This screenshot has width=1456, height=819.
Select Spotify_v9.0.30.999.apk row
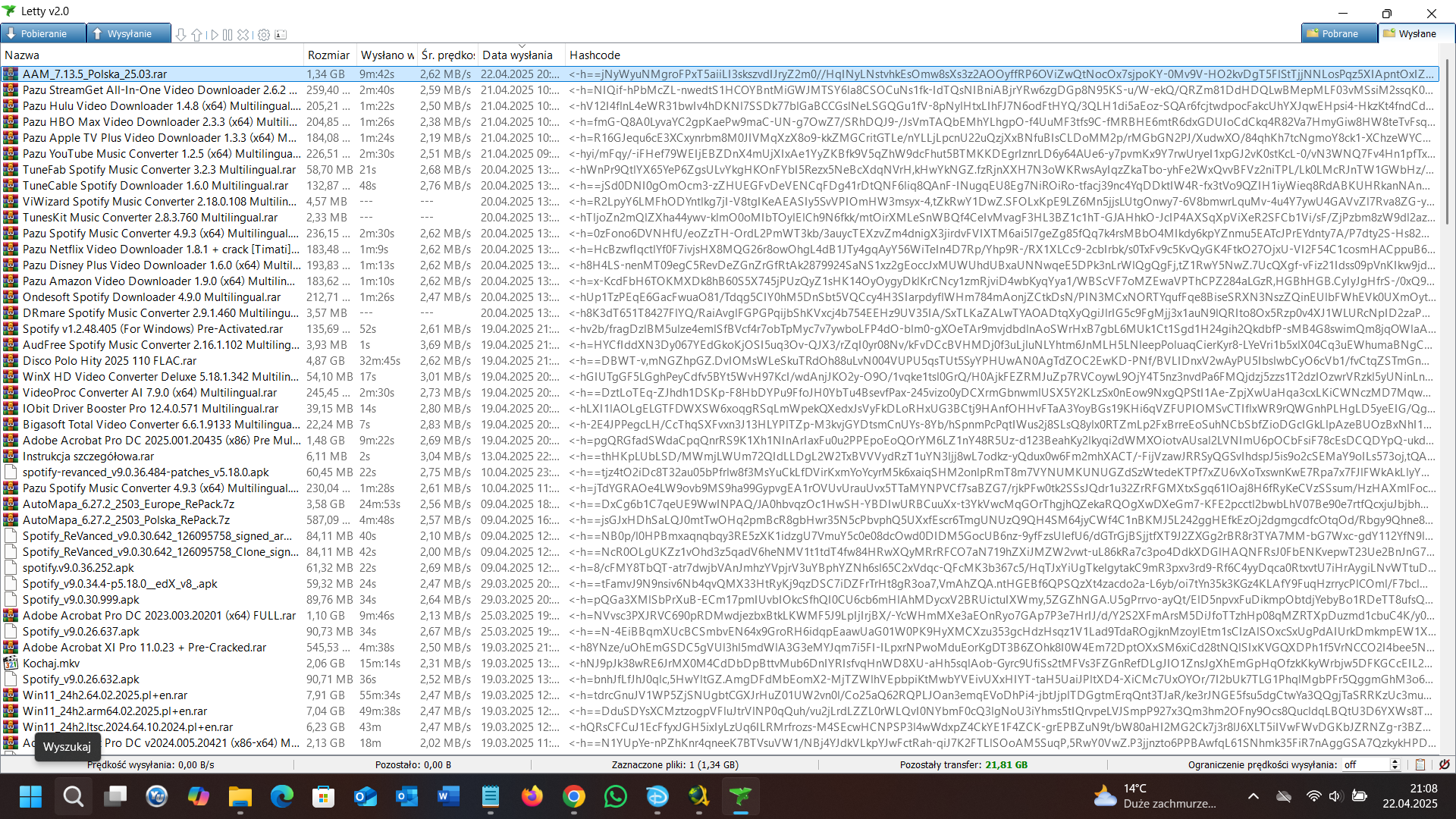point(720,600)
